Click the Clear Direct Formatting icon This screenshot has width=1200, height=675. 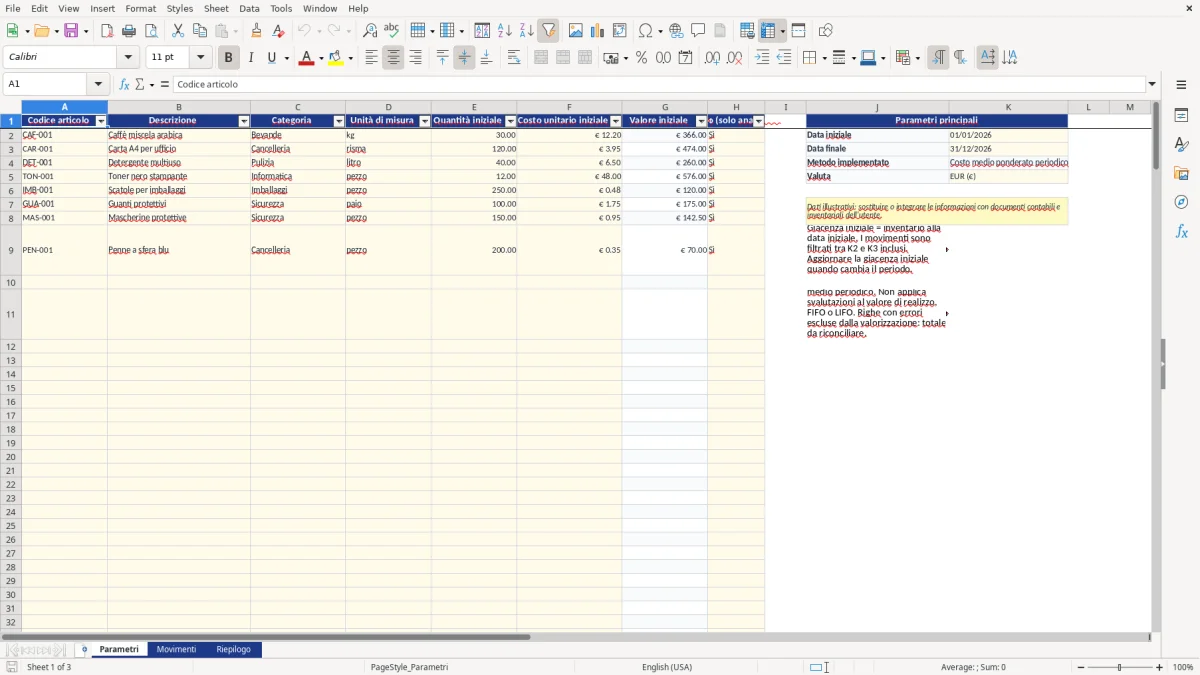point(279,31)
